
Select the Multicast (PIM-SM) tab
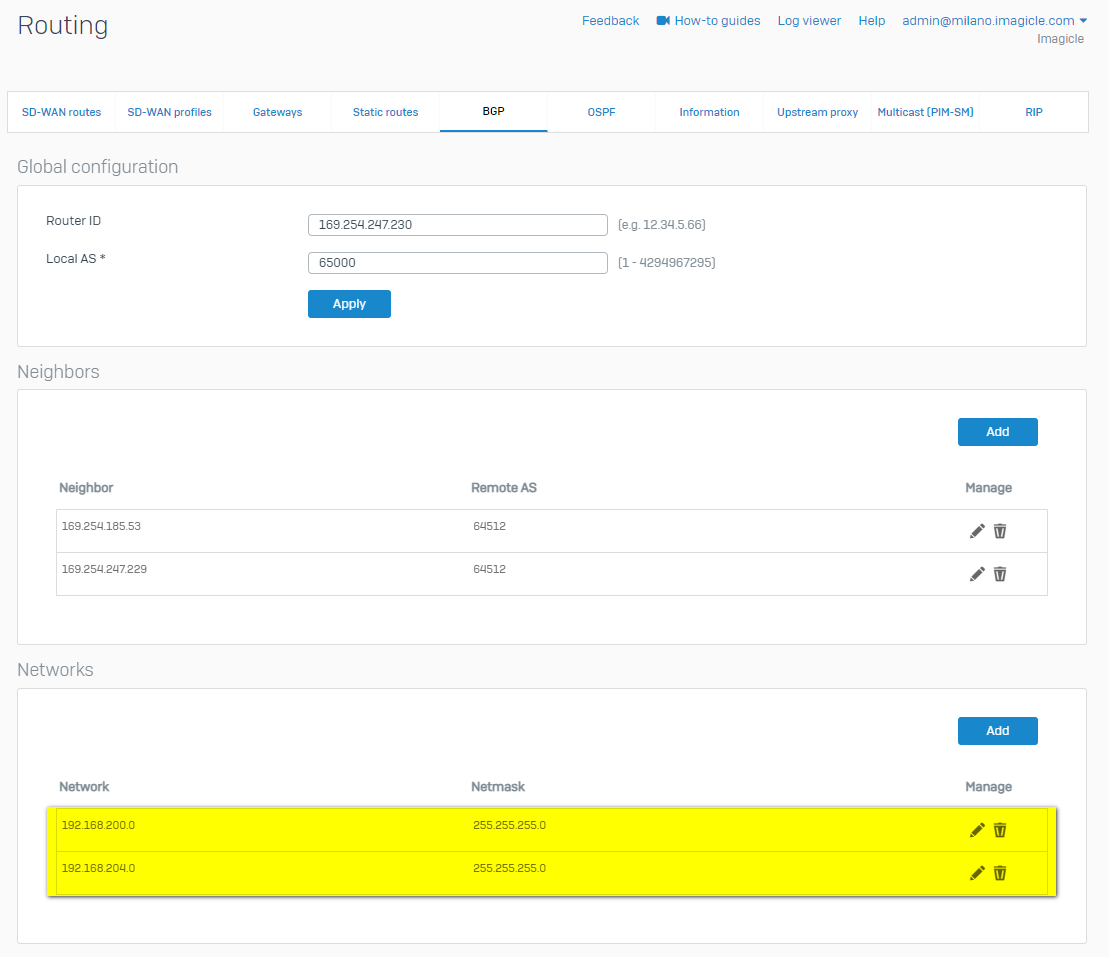925,112
